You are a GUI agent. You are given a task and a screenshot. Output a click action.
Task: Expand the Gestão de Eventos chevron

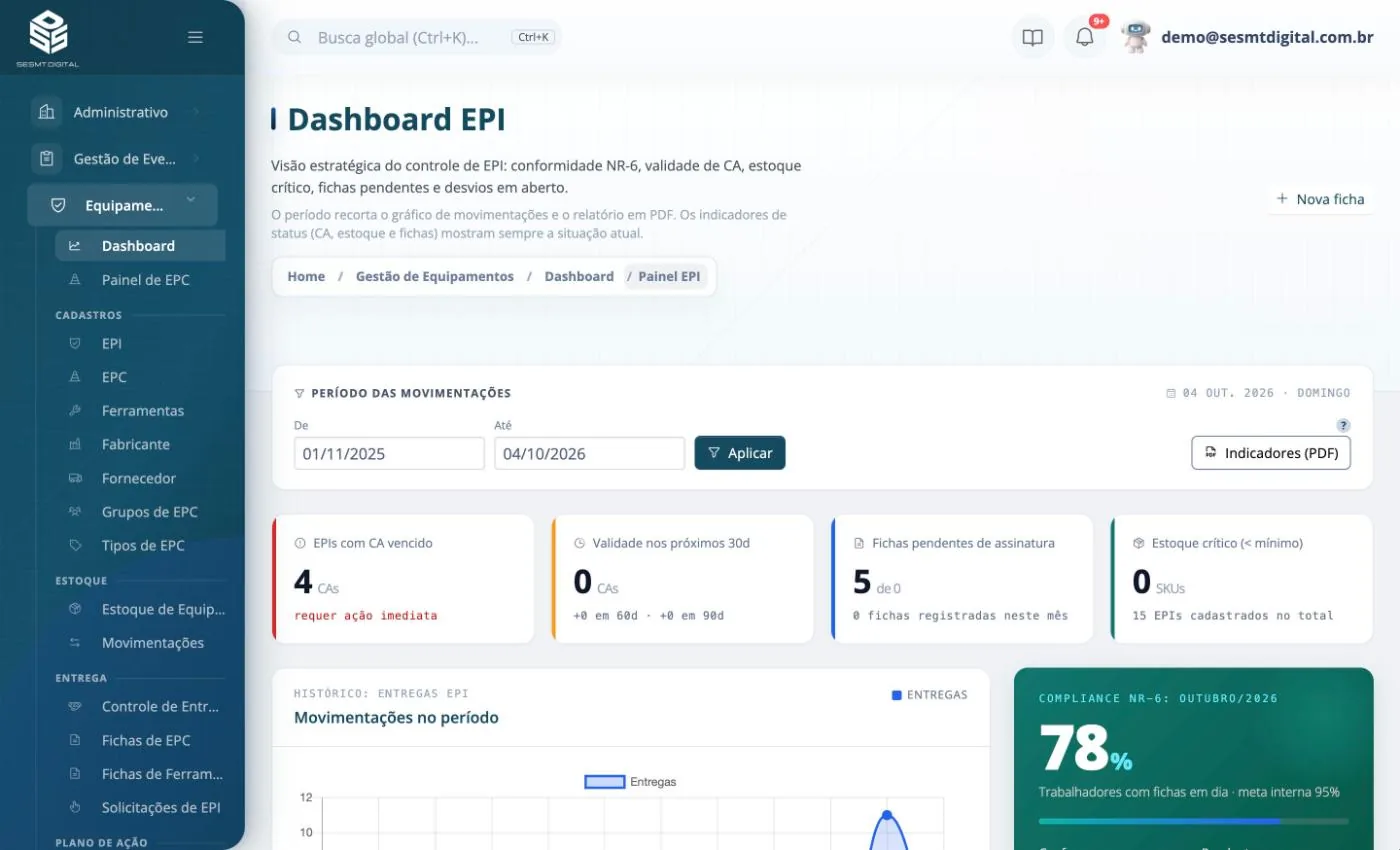tap(196, 158)
